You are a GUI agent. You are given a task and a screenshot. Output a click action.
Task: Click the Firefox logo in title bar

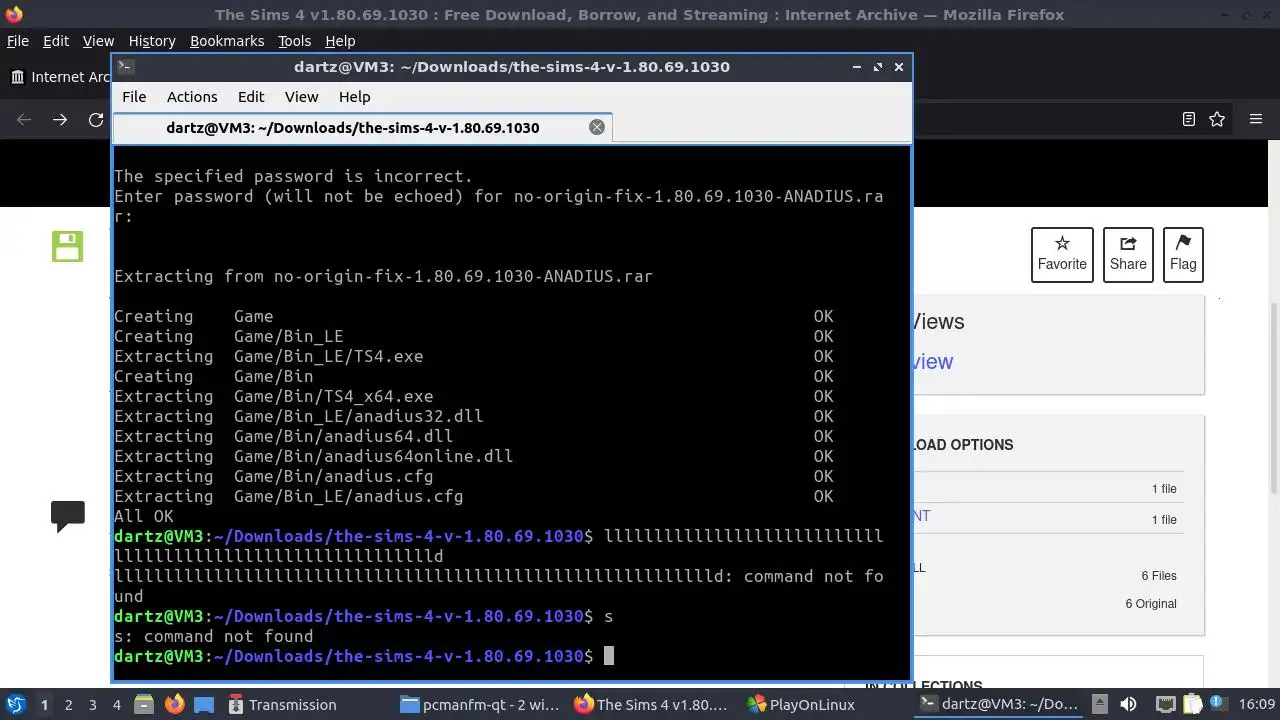pos(13,14)
